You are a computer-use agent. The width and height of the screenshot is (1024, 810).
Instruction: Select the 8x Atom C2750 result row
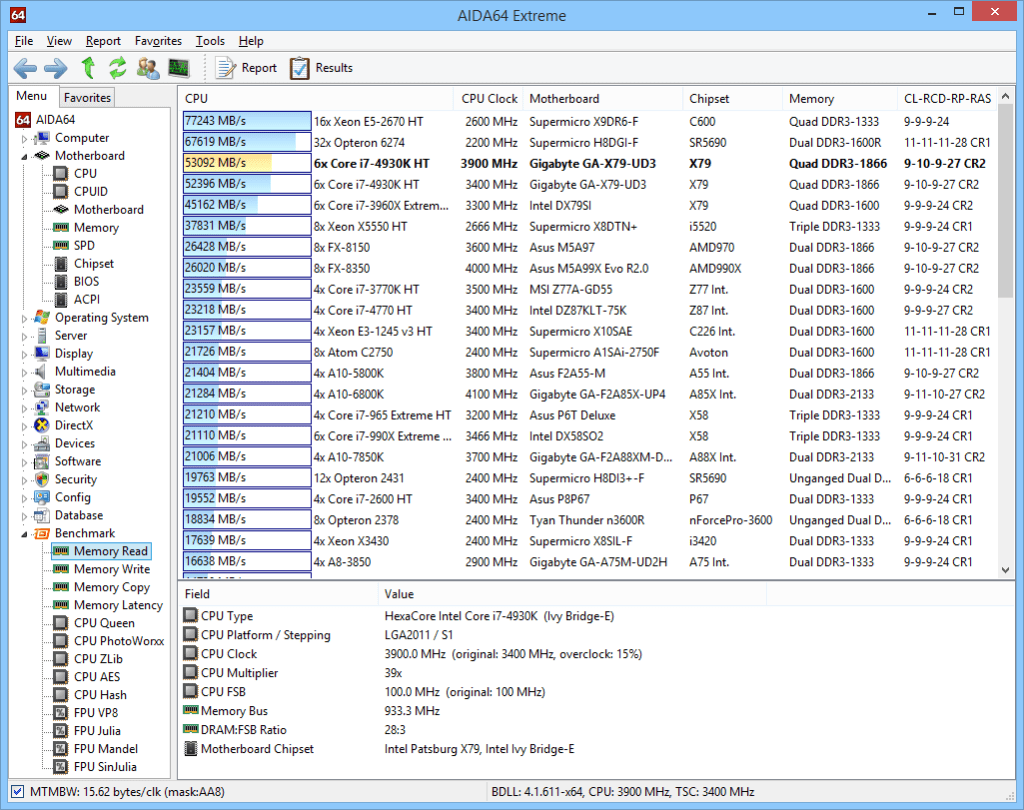pyautogui.click(x=588, y=352)
